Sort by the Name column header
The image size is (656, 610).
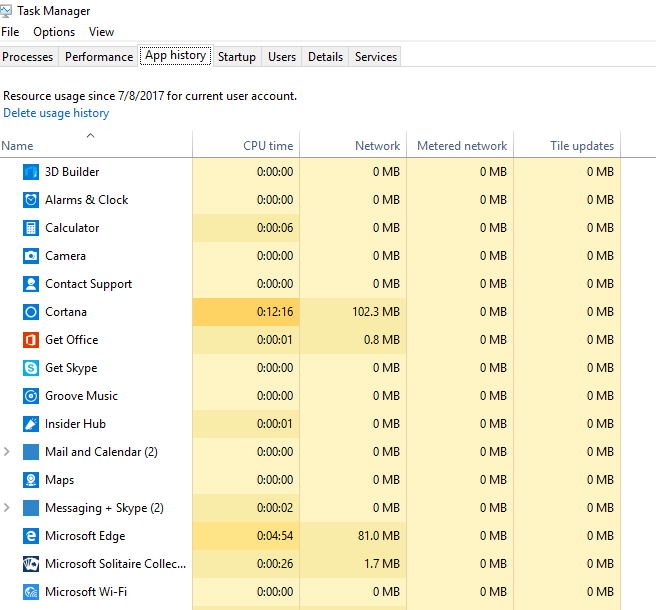tap(96, 144)
